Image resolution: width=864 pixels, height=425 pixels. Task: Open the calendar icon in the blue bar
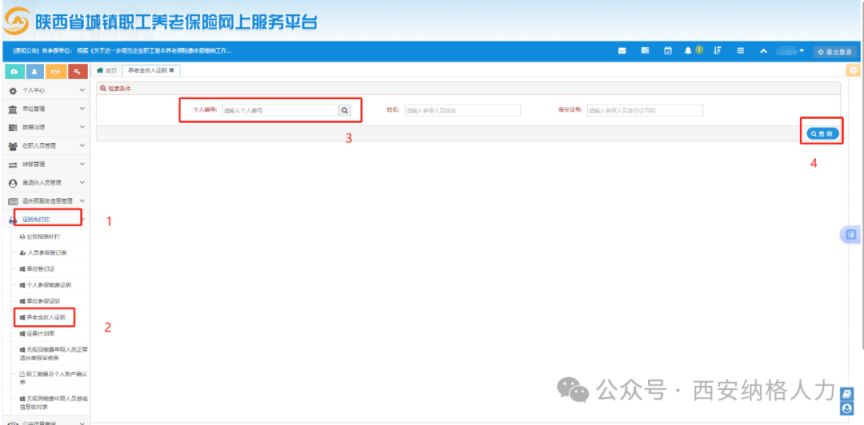[x=668, y=51]
